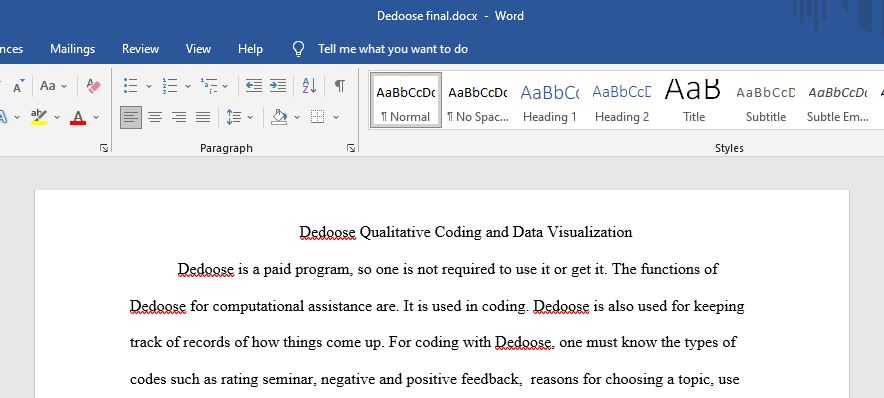Apply borders to the paragraph
The image size is (884, 398).
tap(318, 117)
